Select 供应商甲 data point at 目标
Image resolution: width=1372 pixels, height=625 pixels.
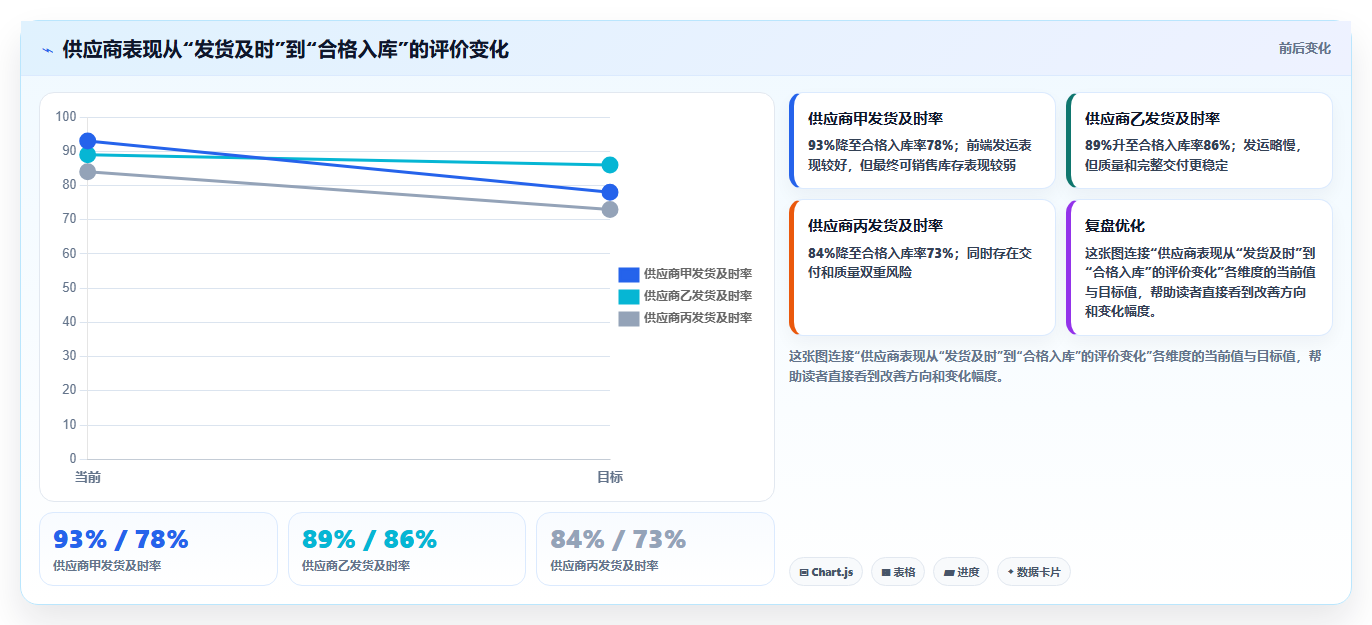coord(610,192)
